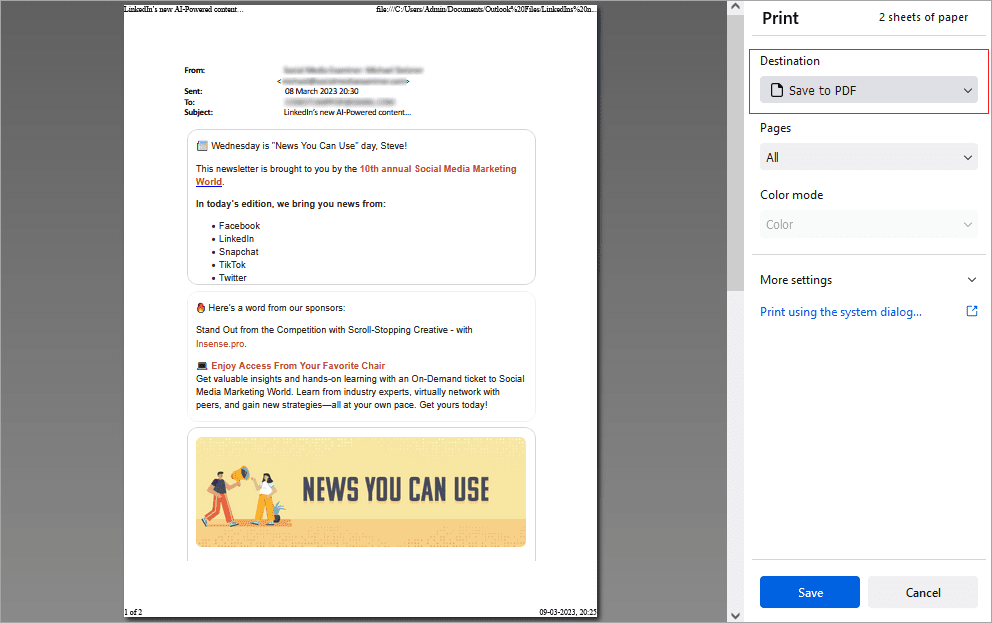Screen dimensions: 992x623
Task: Click the 10th annual Social Media Marketing World link
Action: coord(356,175)
